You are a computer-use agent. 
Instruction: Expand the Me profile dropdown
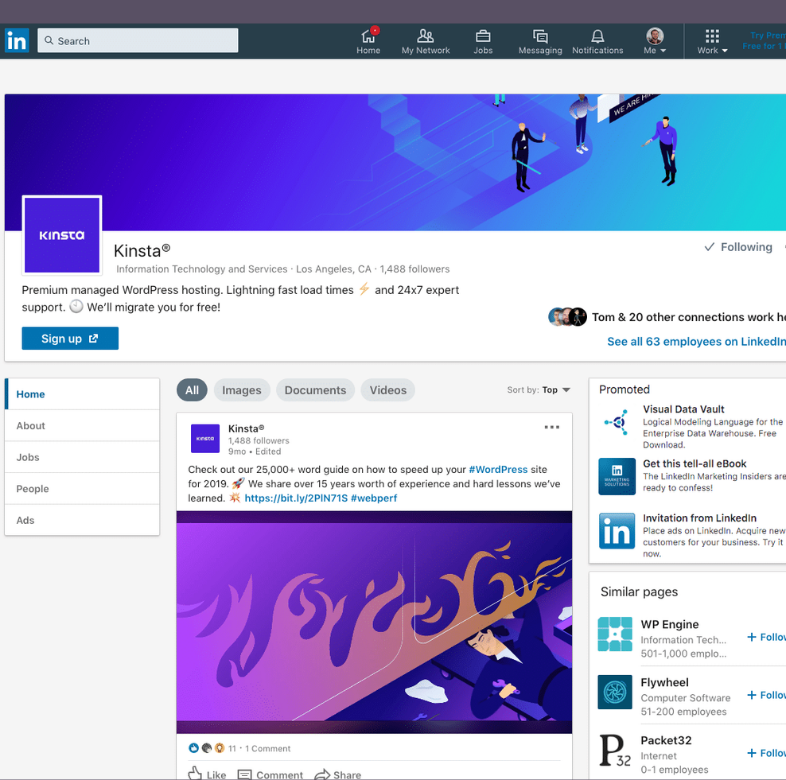(x=655, y=41)
